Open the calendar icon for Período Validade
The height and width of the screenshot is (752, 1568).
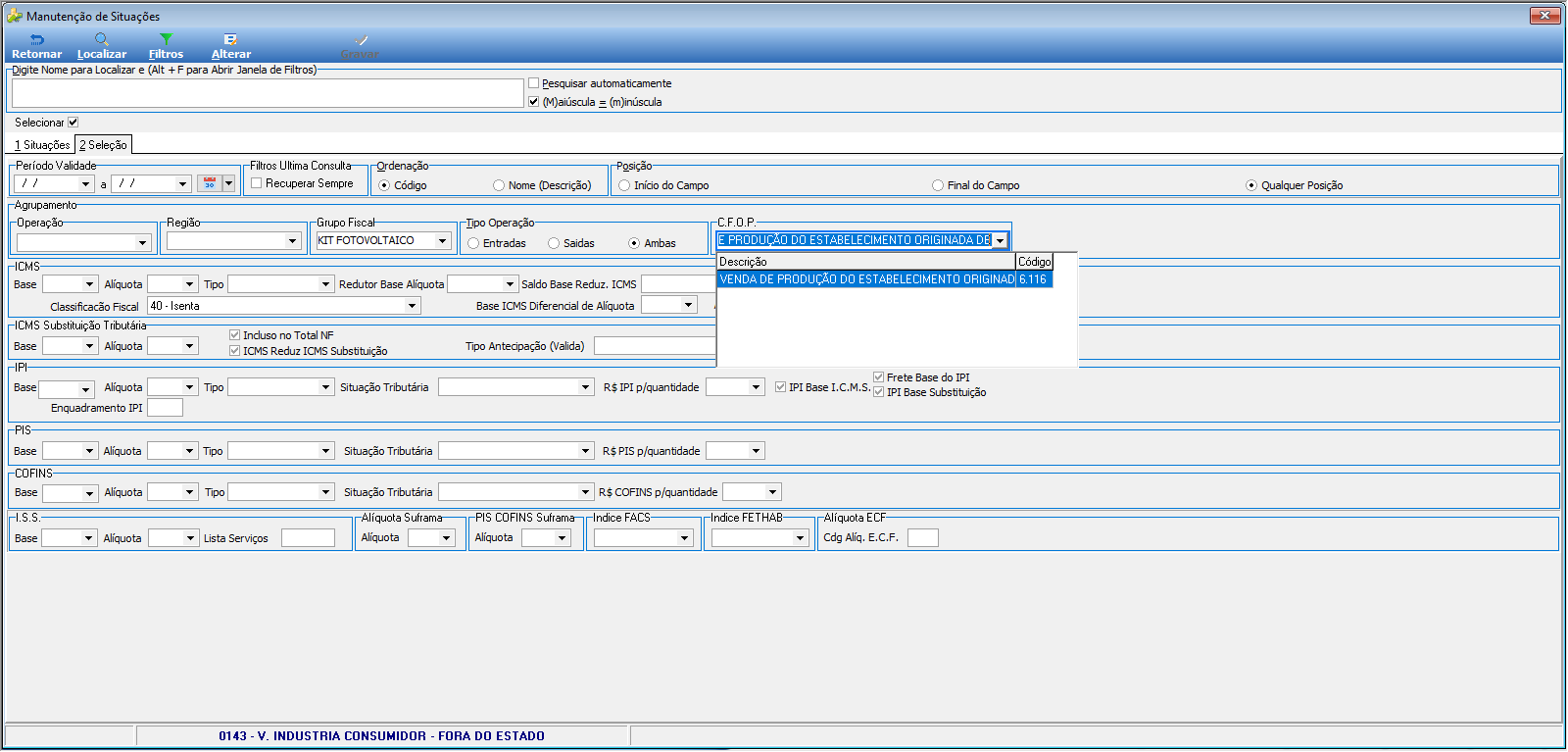[x=209, y=183]
